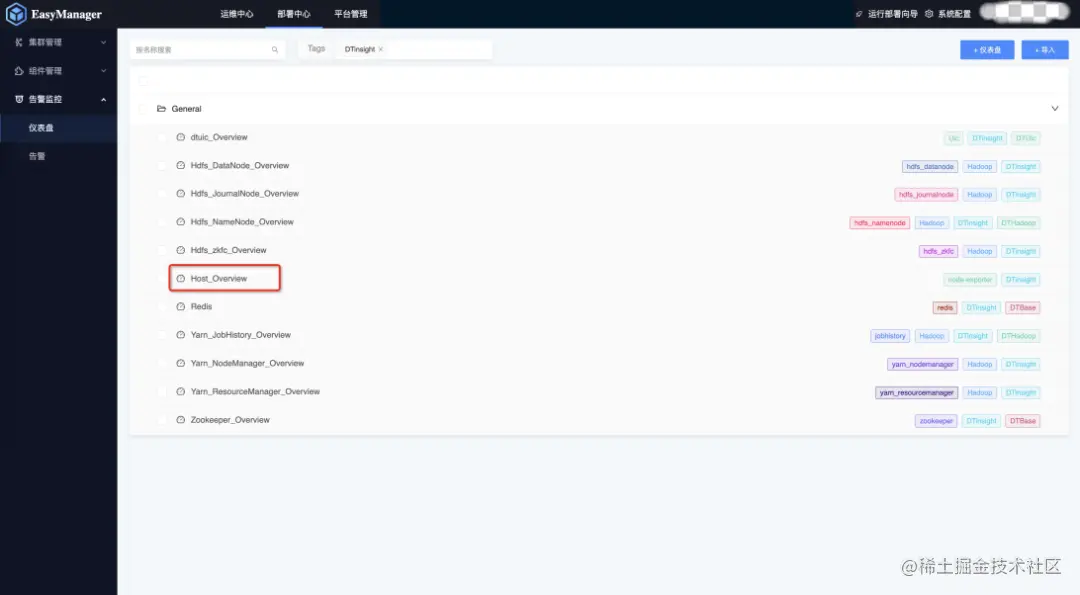Viewport: 1080px width, 595px height.
Task: Click the yarn_nodemanager tag
Action: point(922,364)
